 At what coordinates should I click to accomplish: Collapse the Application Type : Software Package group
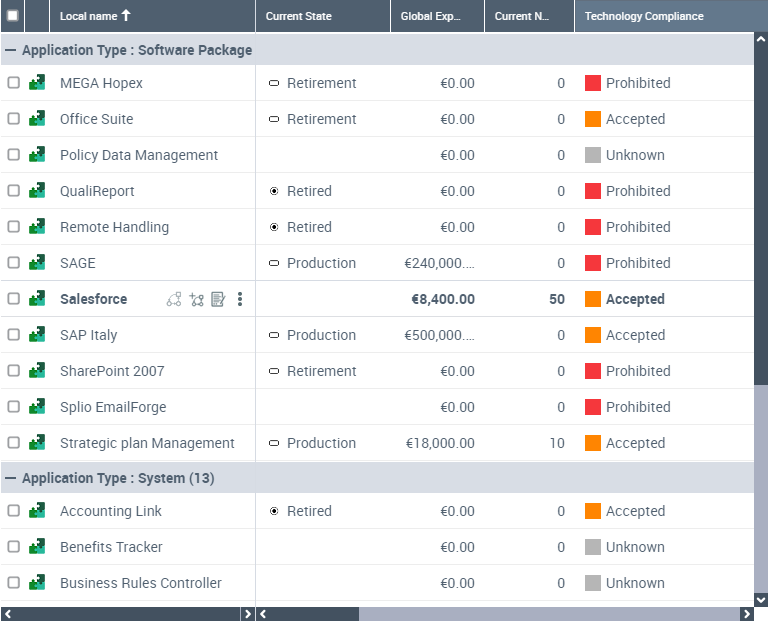pos(10,50)
